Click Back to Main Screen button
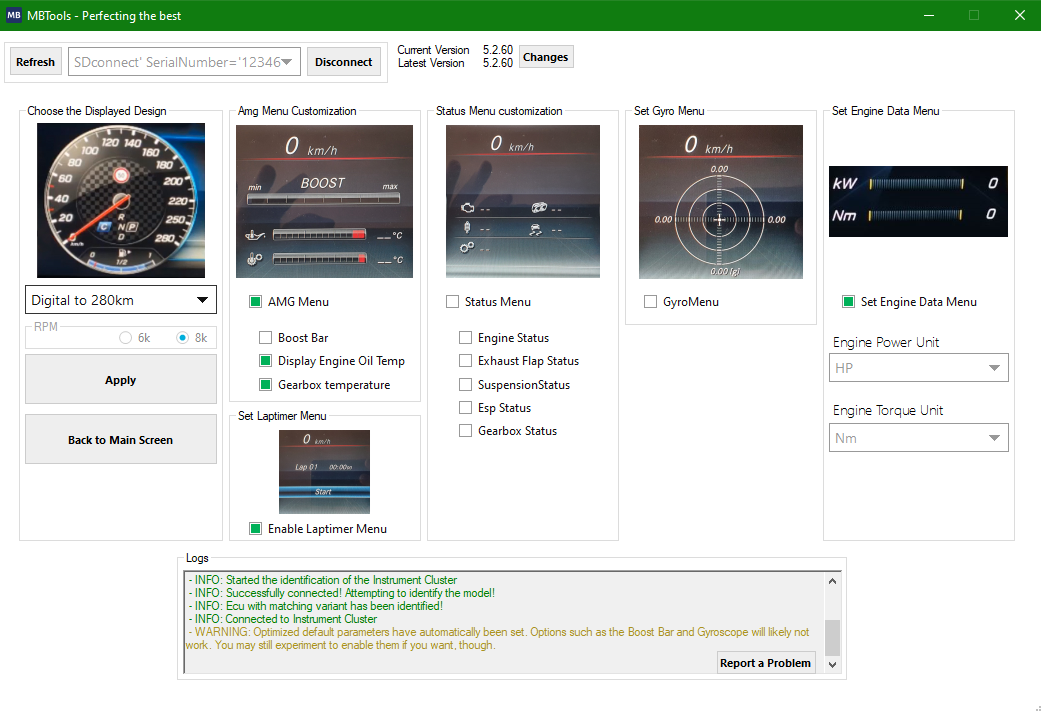The height and width of the screenshot is (711, 1041). coord(121,439)
